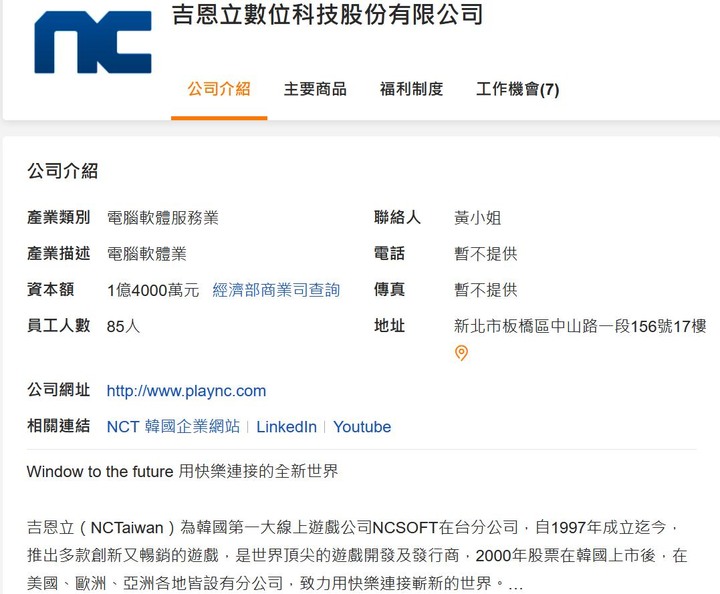Click the 資本額 field label

point(51,290)
